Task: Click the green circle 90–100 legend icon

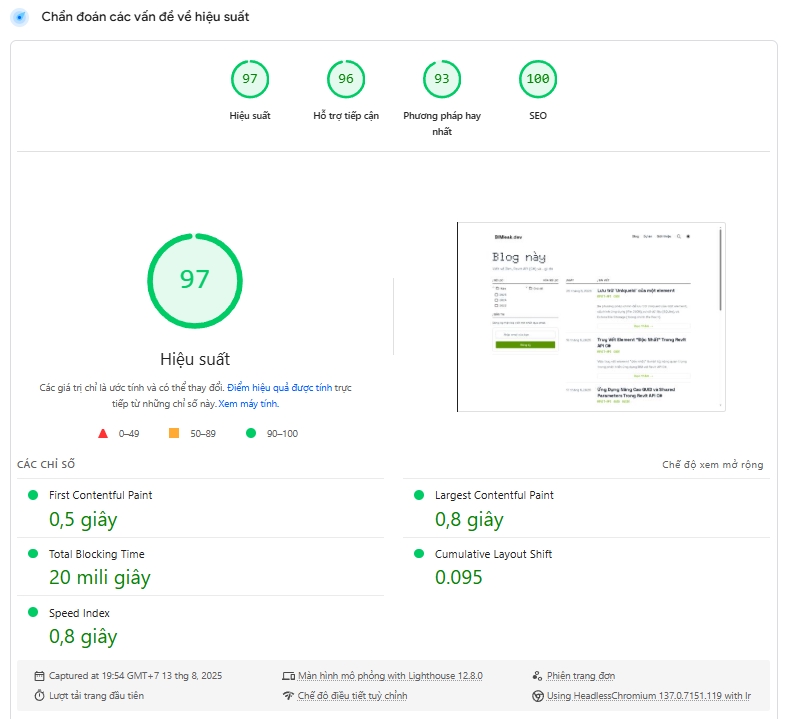Action: [251, 433]
